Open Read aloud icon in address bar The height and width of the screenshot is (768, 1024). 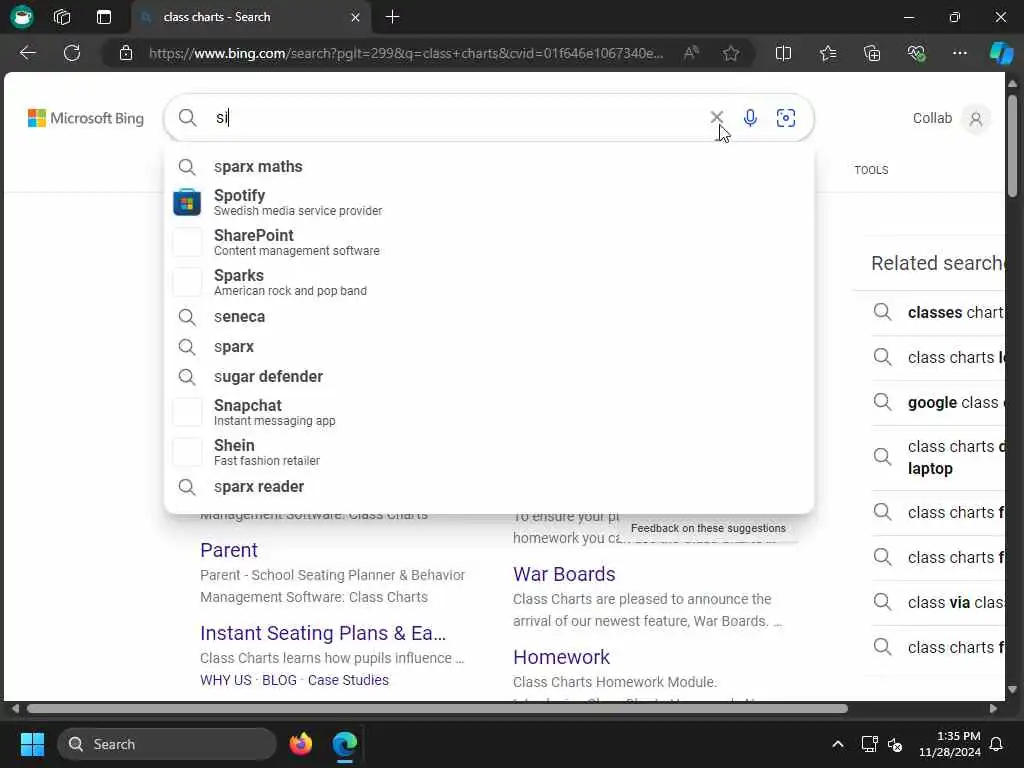pyautogui.click(x=691, y=53)
